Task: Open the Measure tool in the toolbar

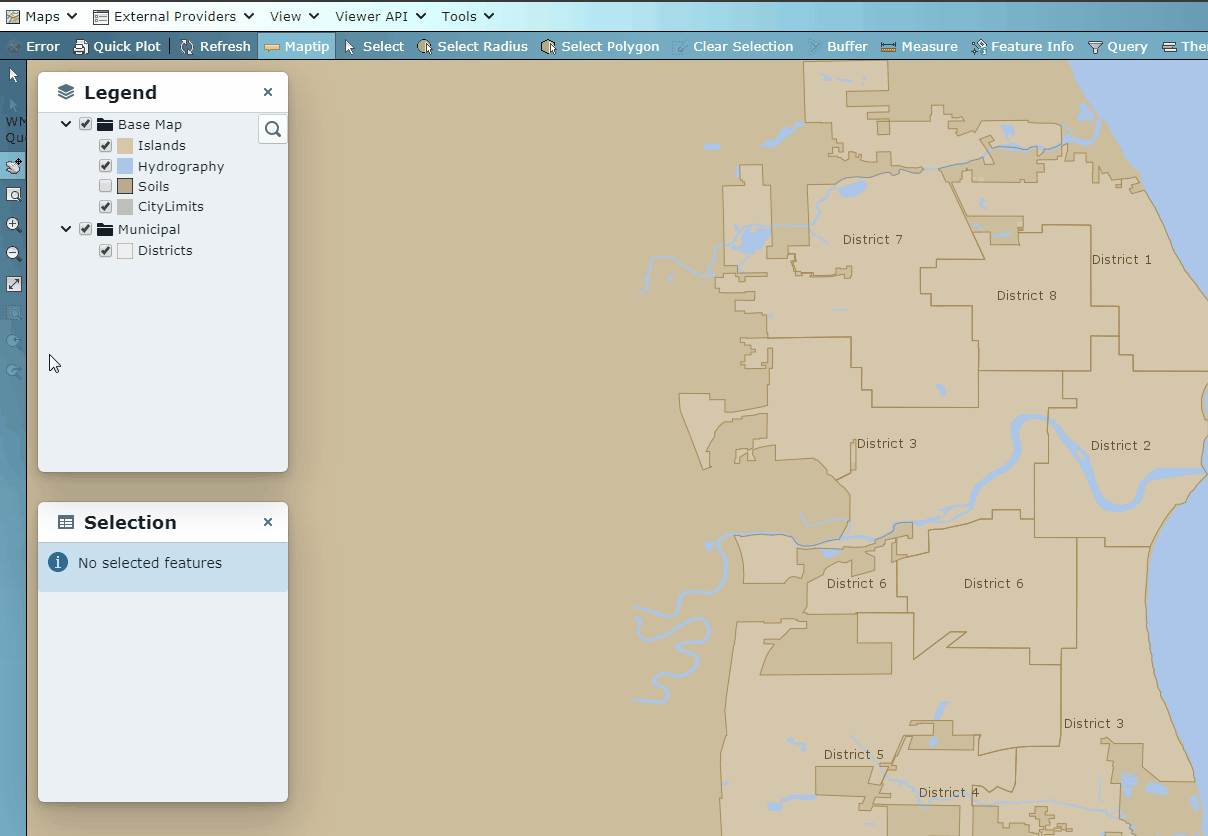Action: 918,46
